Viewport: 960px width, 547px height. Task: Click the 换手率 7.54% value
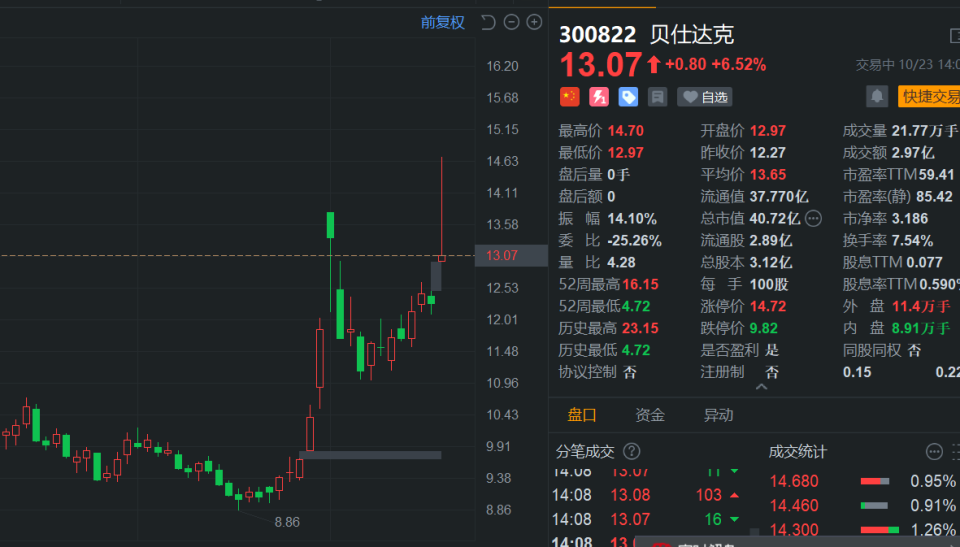[912, 240]
